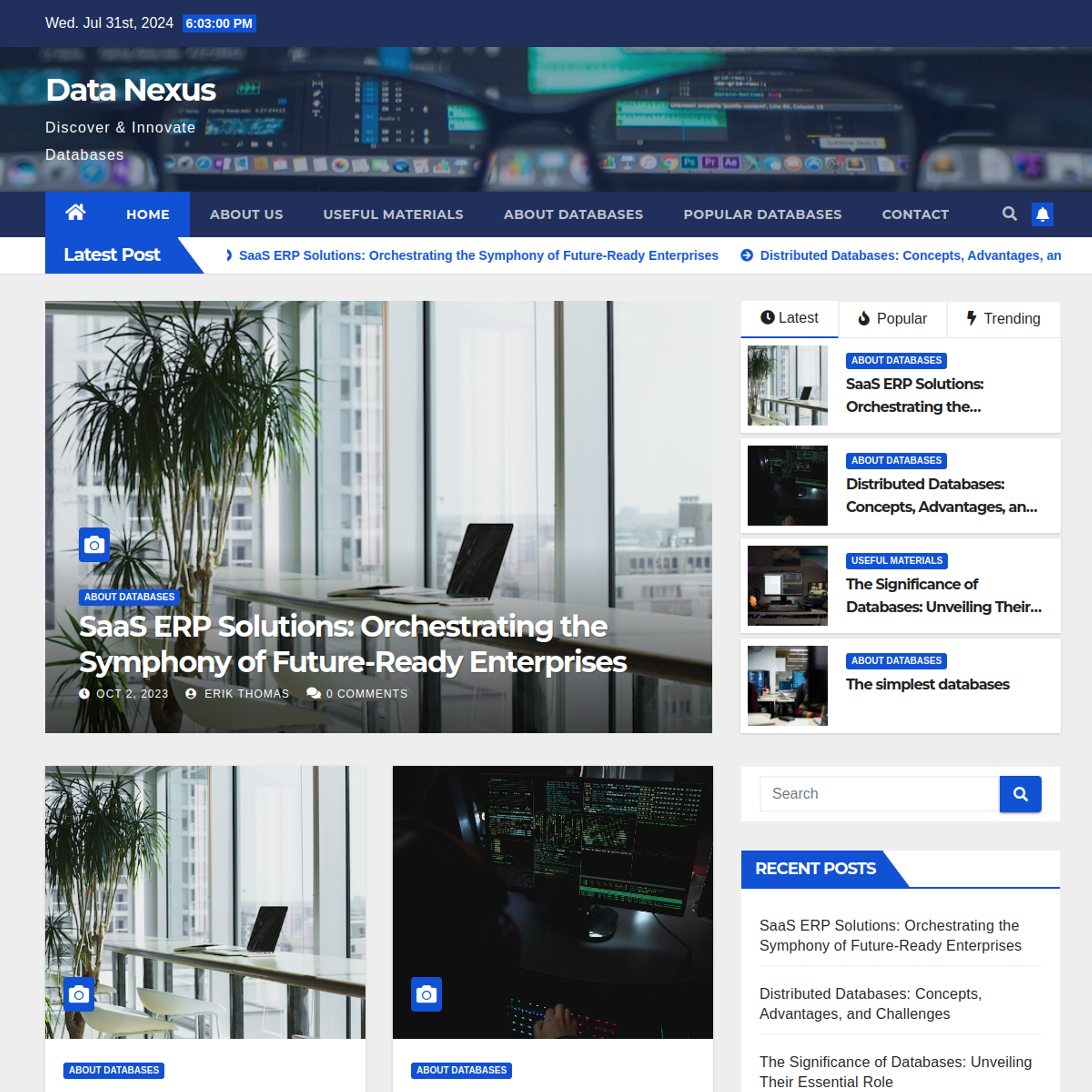Expand the Useful Materials dropdown
The width and height of the screenshot is (1092, 1092).
[x=392, y=214]
